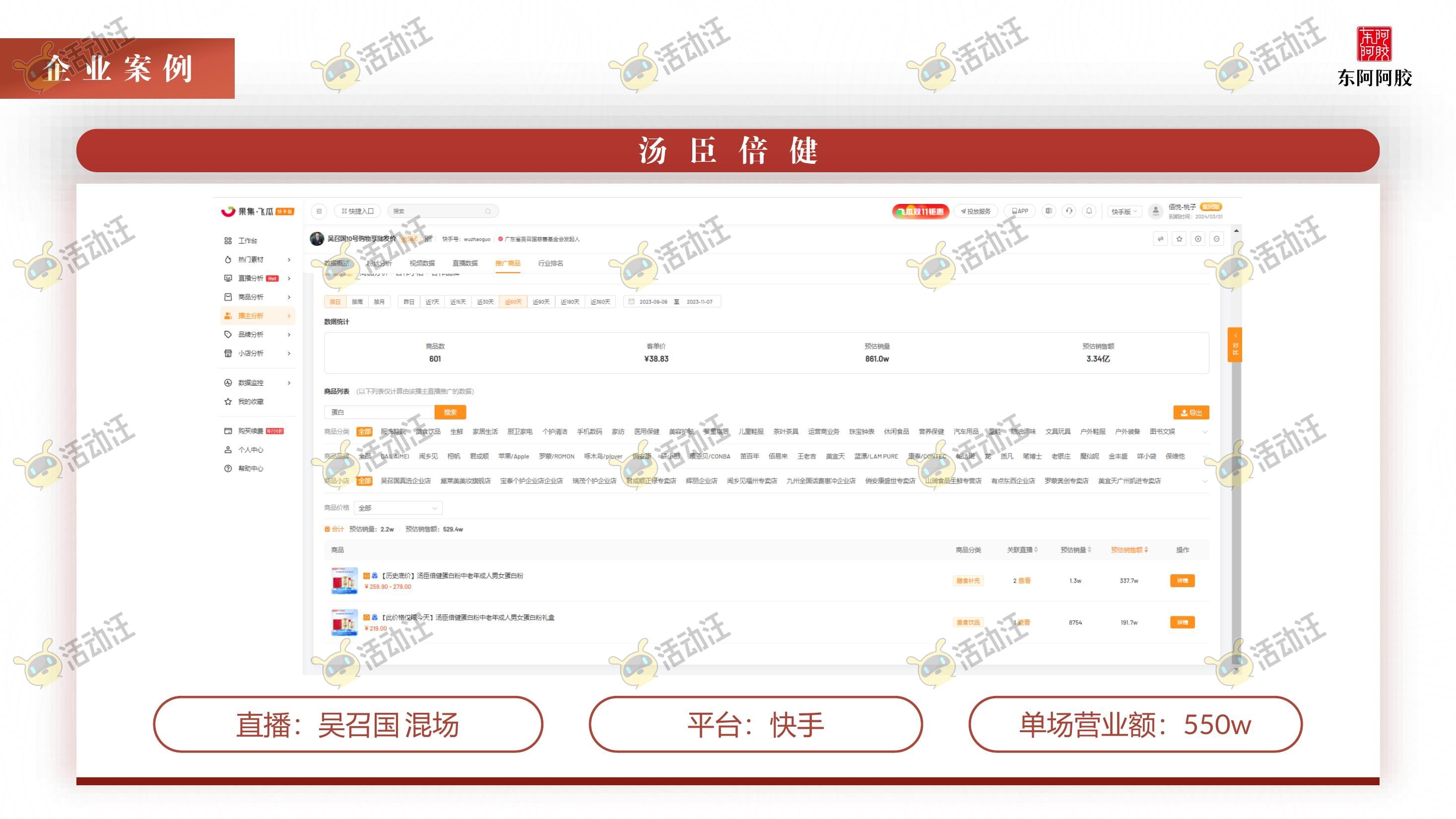1456x819 pixels.
Task: Click the 查看 link in 历史底价 row
Action: (x=1024, y=581)
